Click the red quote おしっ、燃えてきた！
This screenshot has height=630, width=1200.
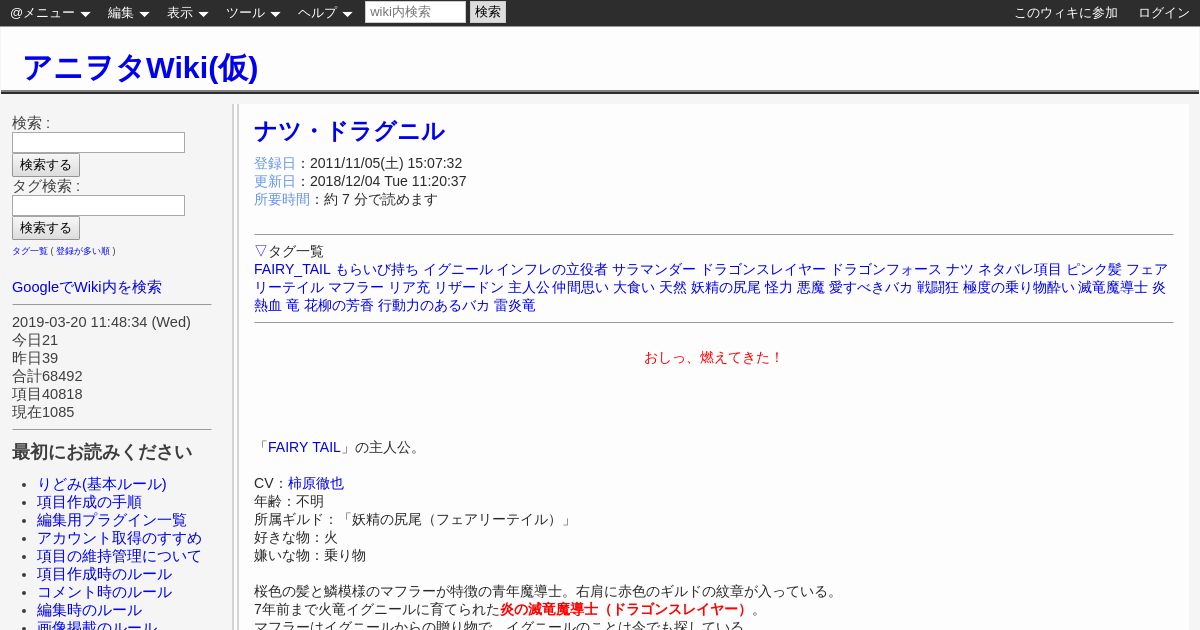pyautogui.click(x=713, y=357)
